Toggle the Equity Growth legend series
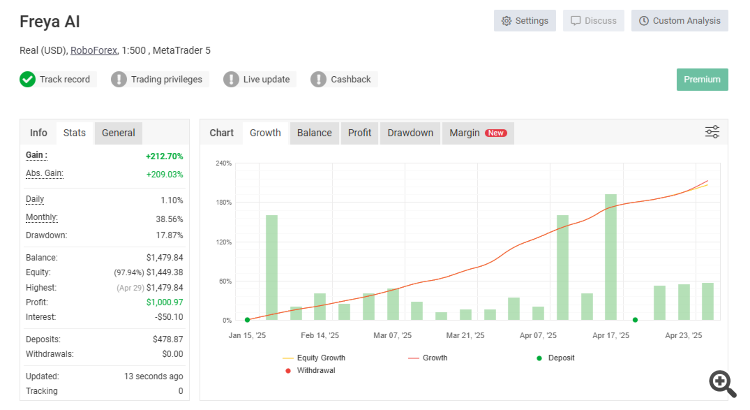Viewport: 750px width, 410px height. 314,358
